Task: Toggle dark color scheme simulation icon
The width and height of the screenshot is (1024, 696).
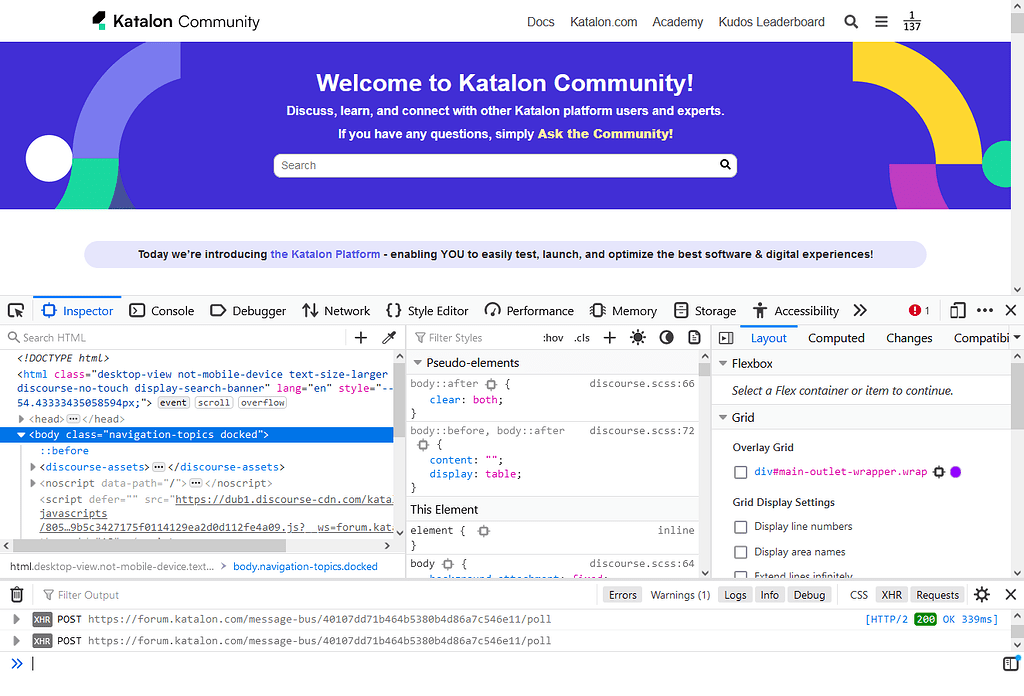Action: point(666,338)
